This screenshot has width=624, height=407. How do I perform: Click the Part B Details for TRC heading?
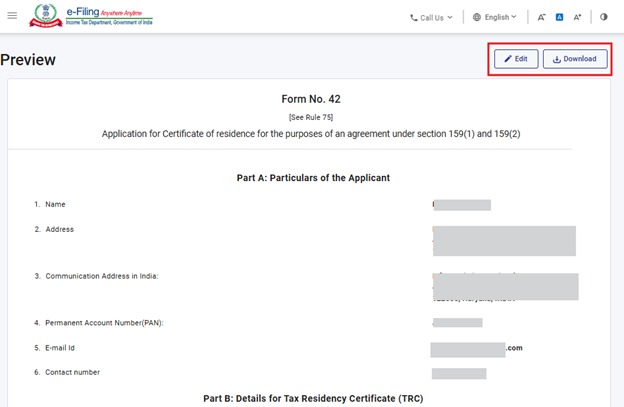[x=311, y=397]
